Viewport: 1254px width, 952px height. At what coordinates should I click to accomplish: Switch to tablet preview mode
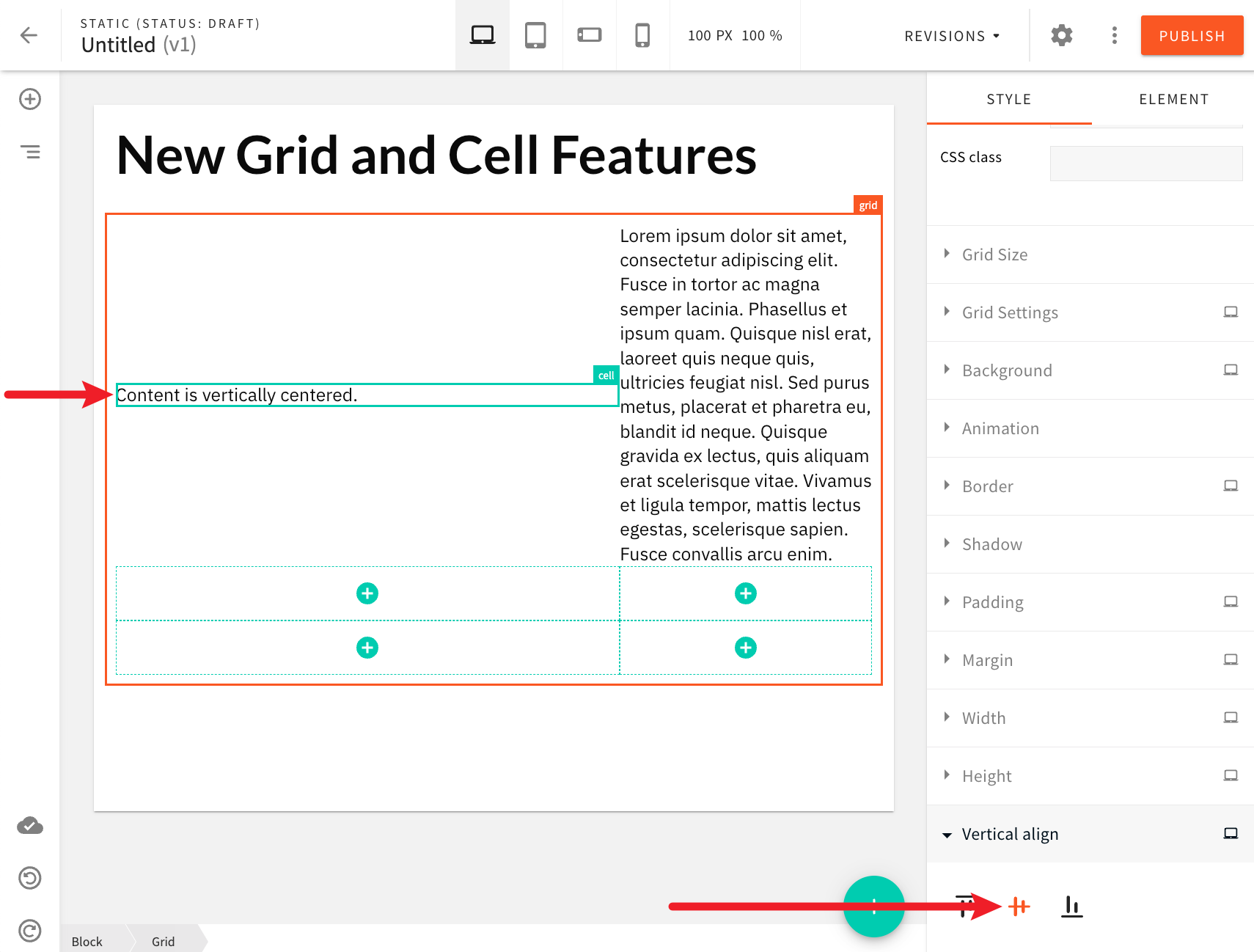tap(535, 34)
